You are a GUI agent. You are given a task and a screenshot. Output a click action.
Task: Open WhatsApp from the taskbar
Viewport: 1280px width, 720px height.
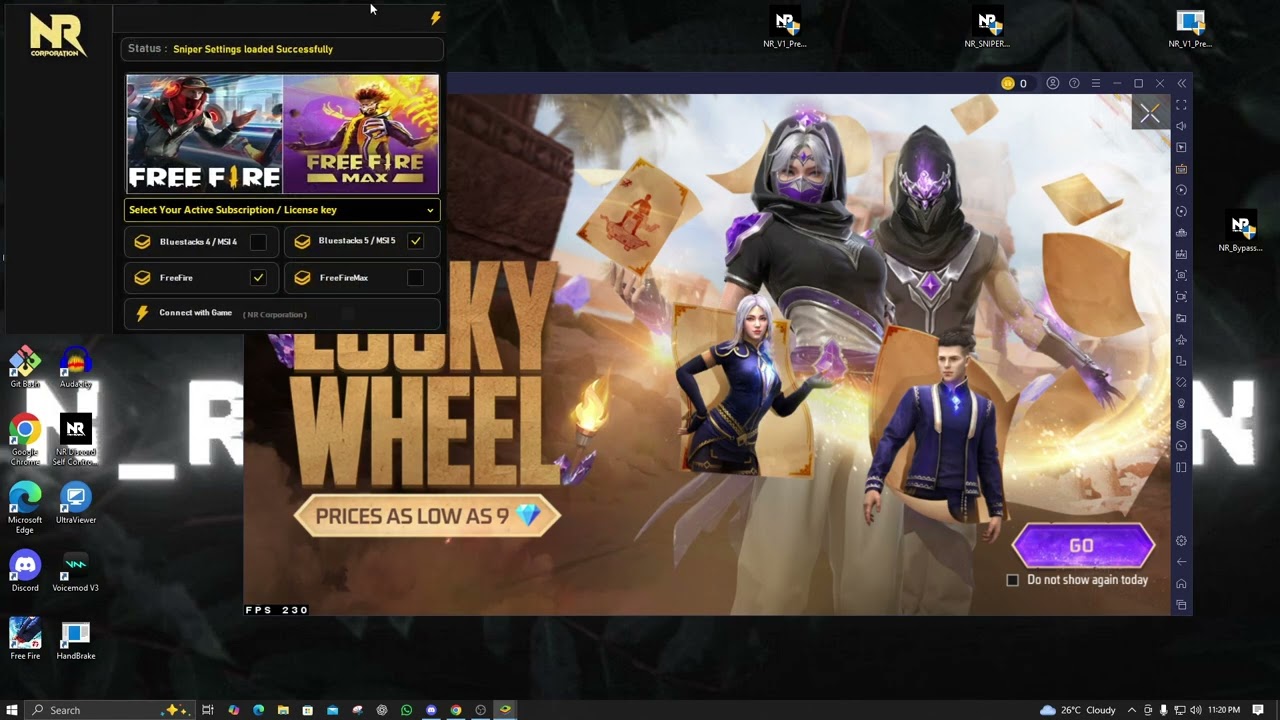click(406, 710)
